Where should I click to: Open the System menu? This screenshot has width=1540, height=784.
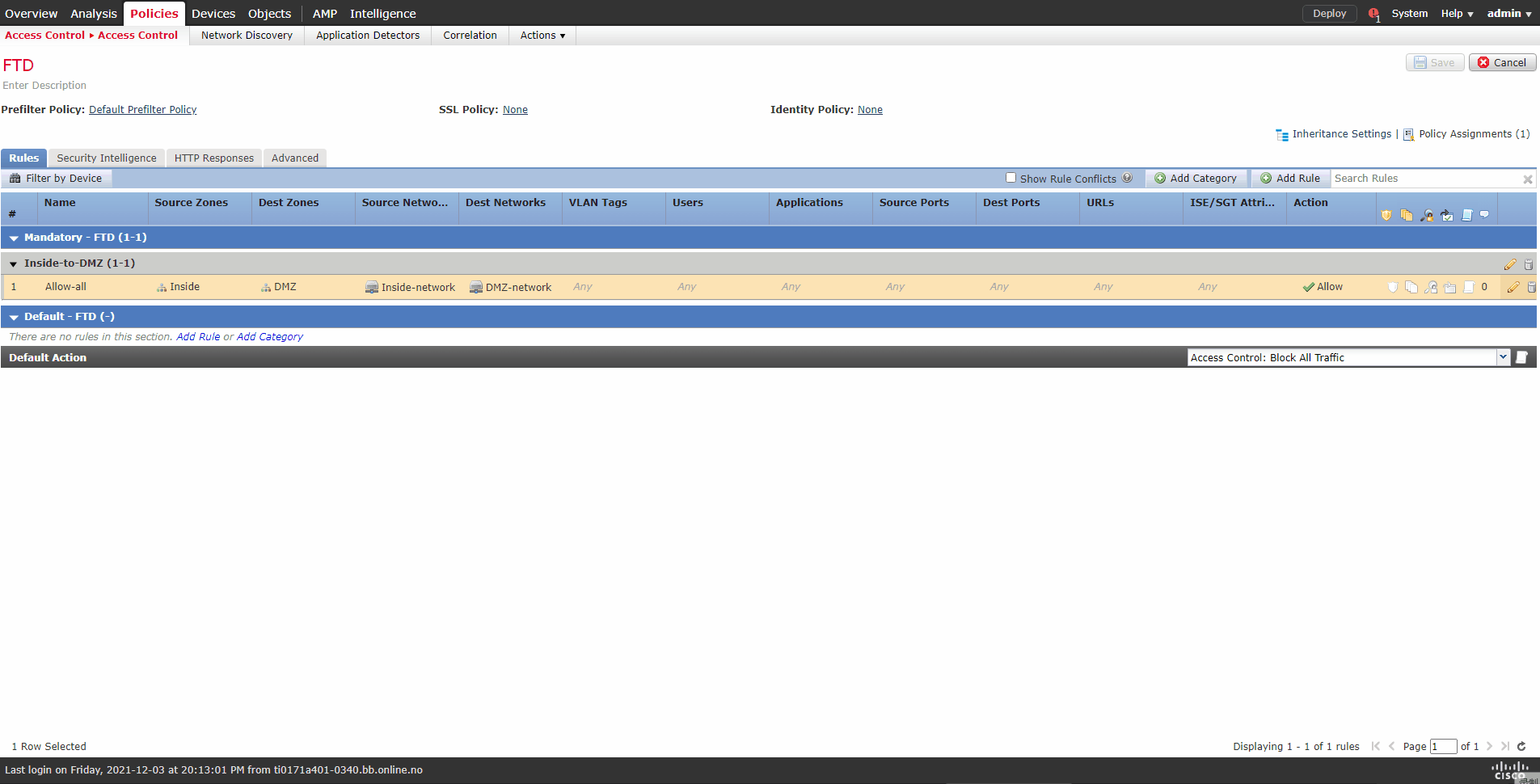coord(1409,14)
